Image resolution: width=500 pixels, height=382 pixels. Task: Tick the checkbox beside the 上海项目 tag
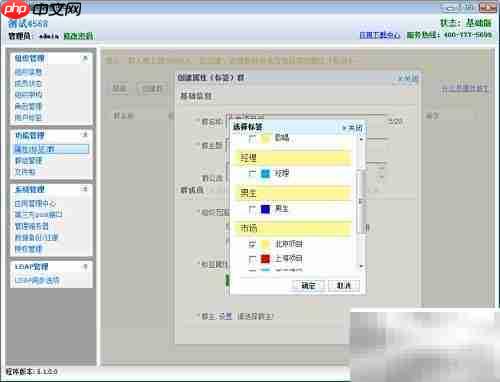[252, 259]
